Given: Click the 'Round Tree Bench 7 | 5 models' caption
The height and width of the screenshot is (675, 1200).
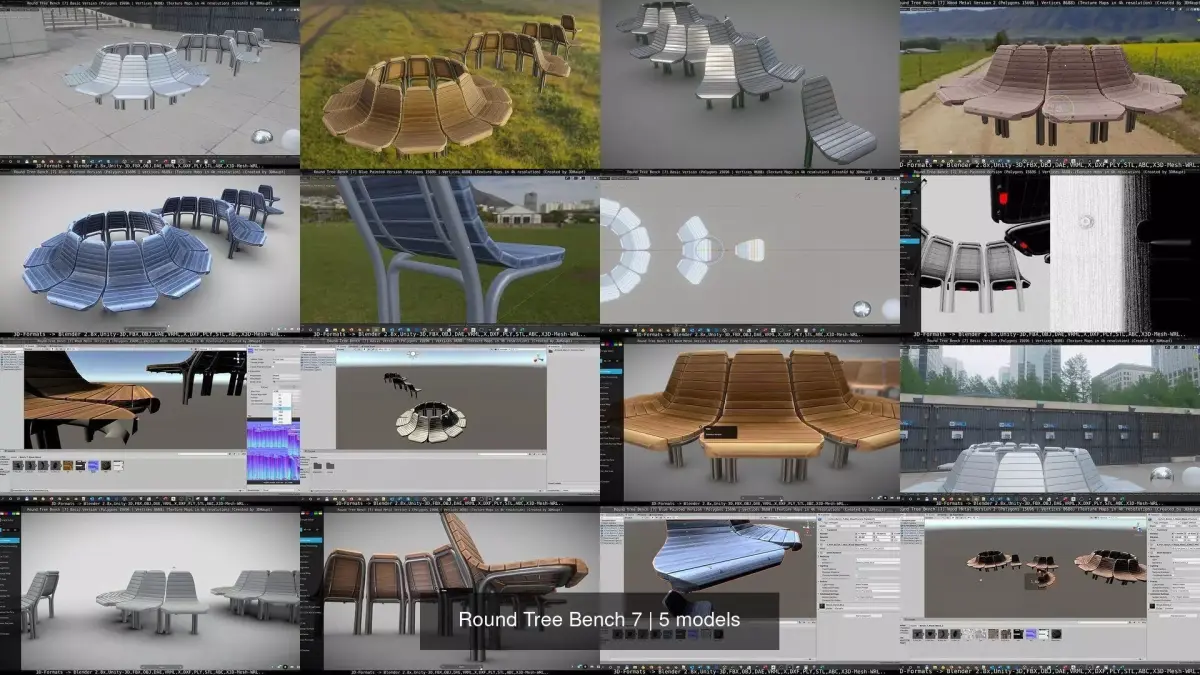Looking at the screenshot, I should click(599, 620).
